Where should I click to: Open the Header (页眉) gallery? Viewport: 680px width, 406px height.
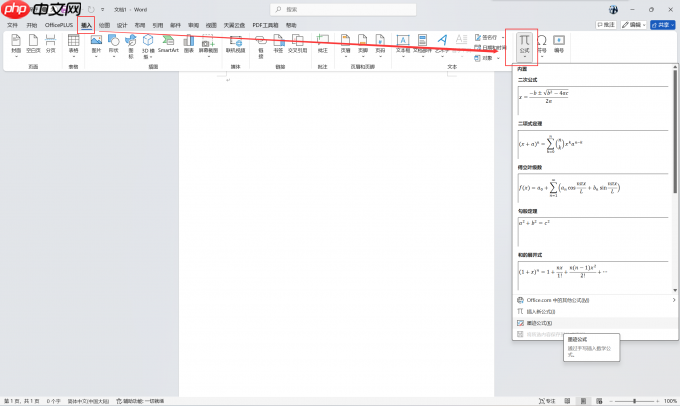tap(345, 46)
